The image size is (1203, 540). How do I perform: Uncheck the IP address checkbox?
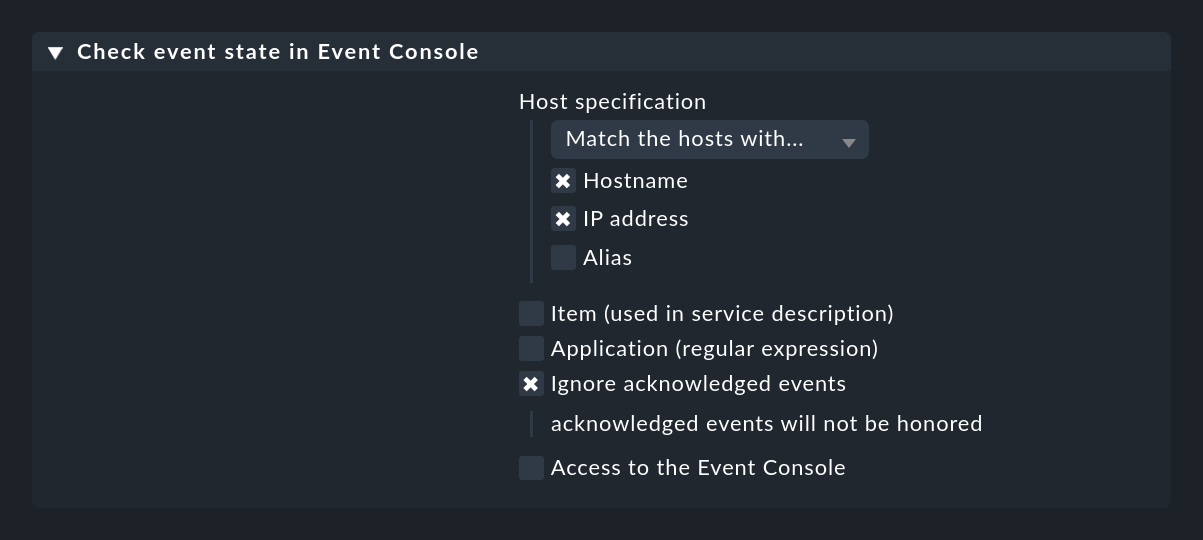pyautogui.click(x=563, y=219)
